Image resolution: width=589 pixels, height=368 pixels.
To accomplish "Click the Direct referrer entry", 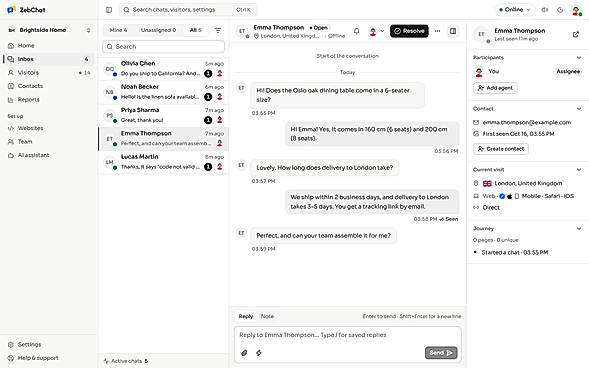I will [491, 207].
